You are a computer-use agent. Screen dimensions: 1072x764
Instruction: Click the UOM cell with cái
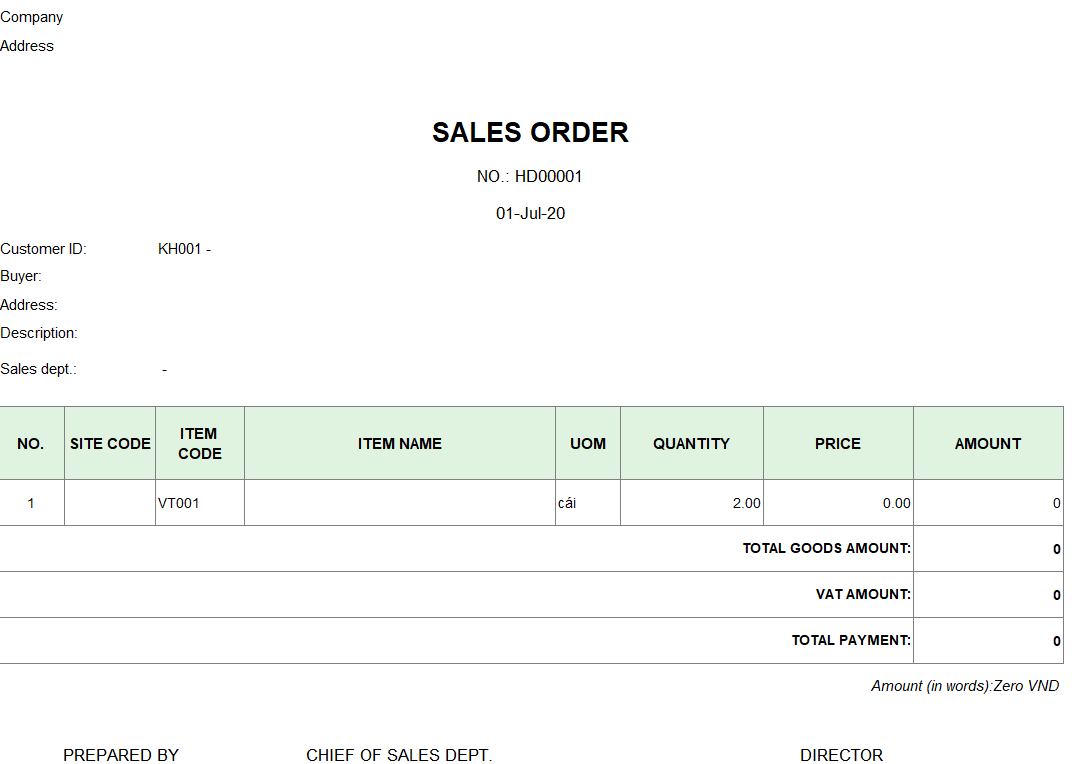point(588,503)
